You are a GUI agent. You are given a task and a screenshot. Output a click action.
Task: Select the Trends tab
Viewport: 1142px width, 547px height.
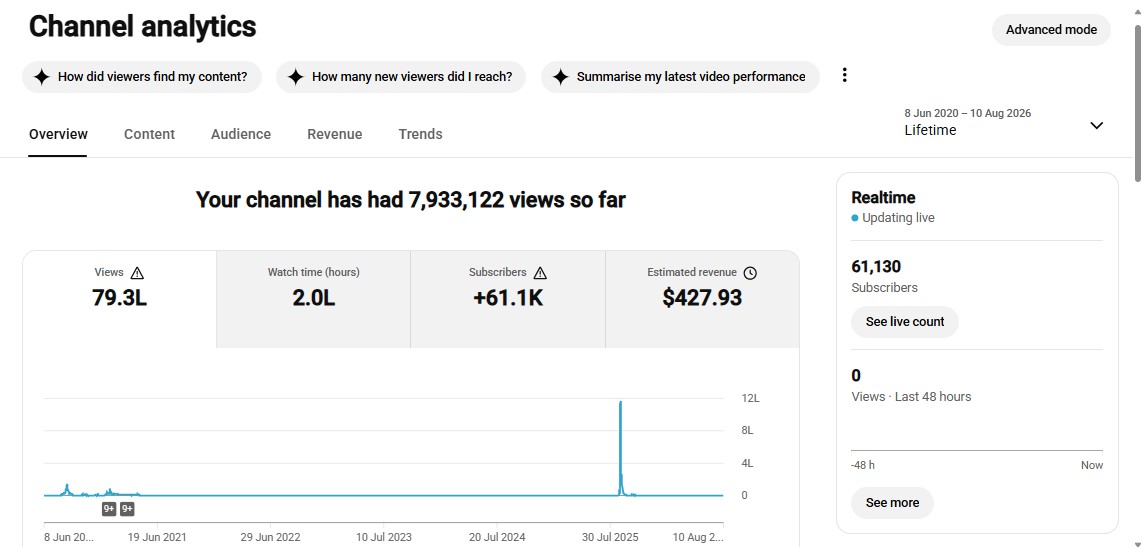pyautogui.click(x=420, y=134)
